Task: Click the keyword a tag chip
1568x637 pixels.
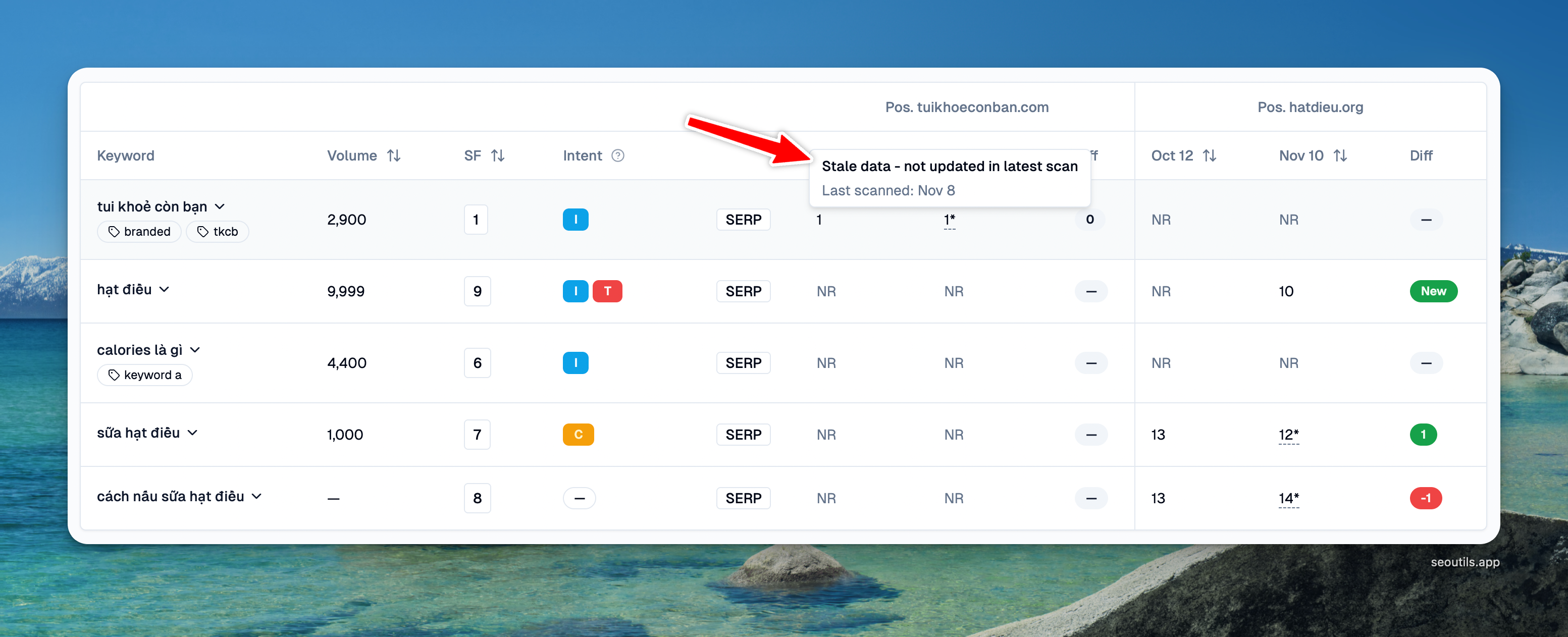Action: tap(145, 376)
